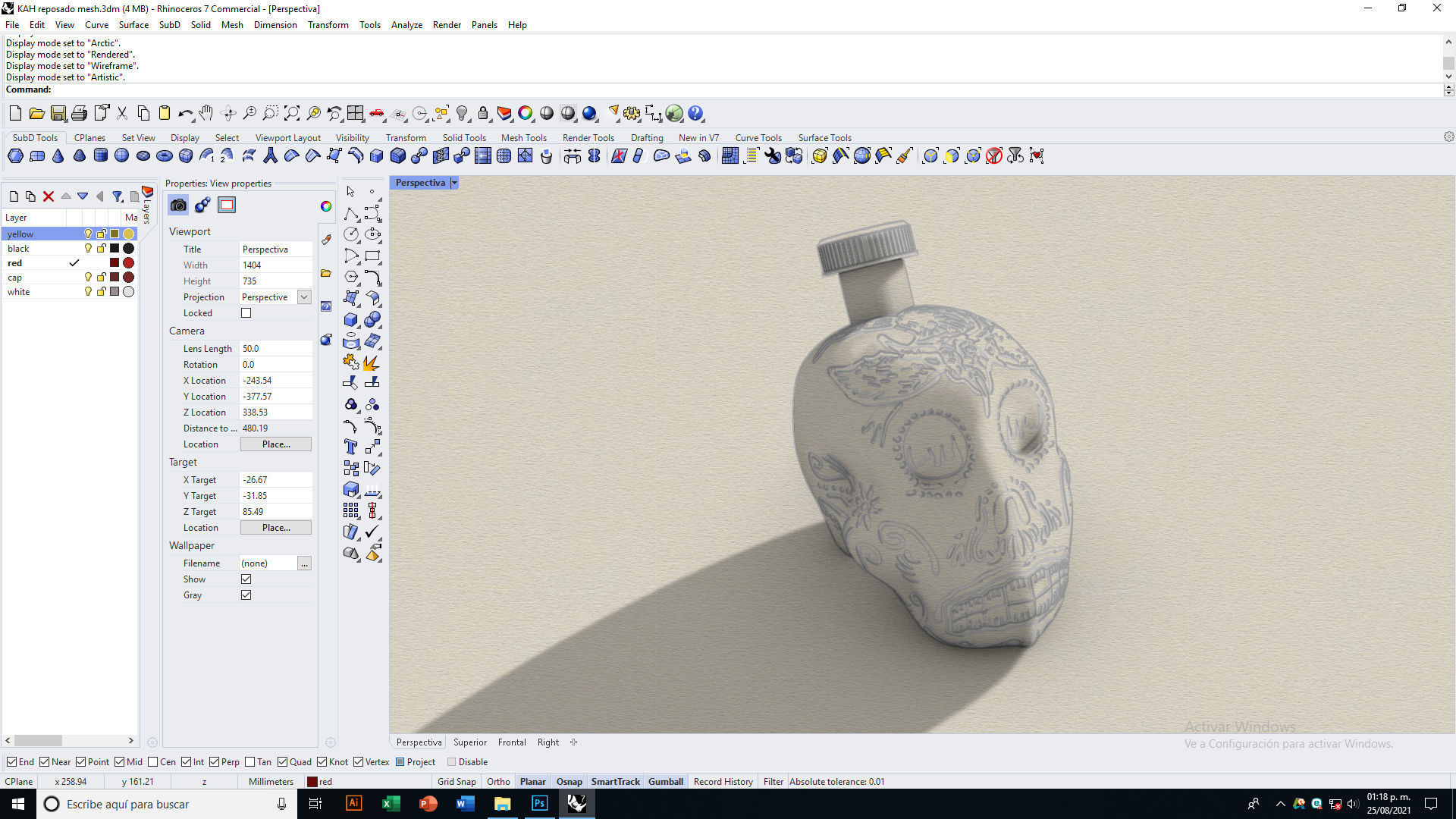Click the Print icon
1456x819 pixels.
[x=79, y=114]
